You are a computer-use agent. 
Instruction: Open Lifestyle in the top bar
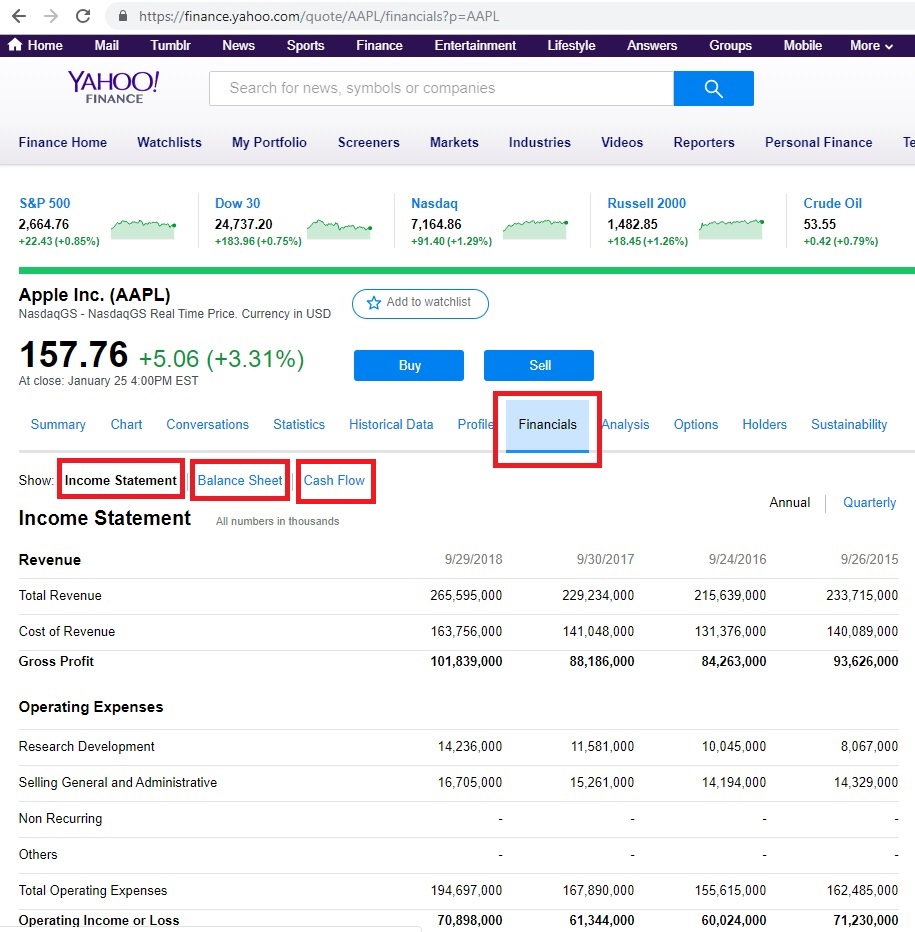click(x=571, y=45)
